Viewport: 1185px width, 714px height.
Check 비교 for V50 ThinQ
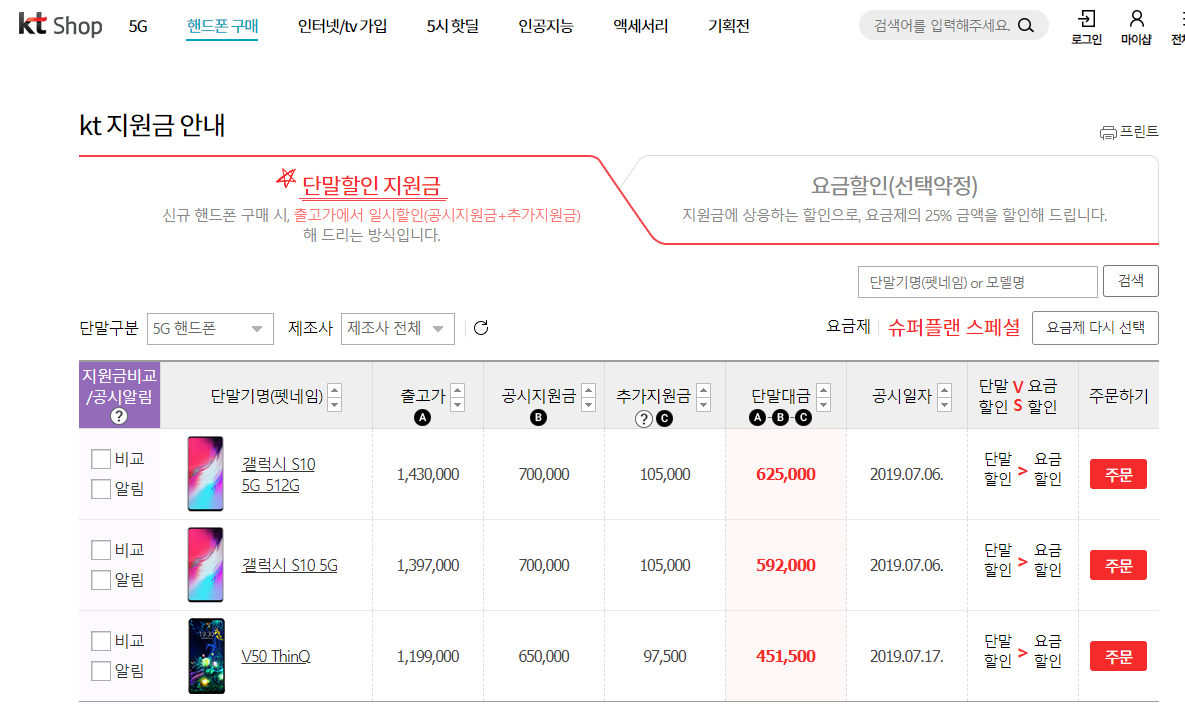tap(101, 641)
